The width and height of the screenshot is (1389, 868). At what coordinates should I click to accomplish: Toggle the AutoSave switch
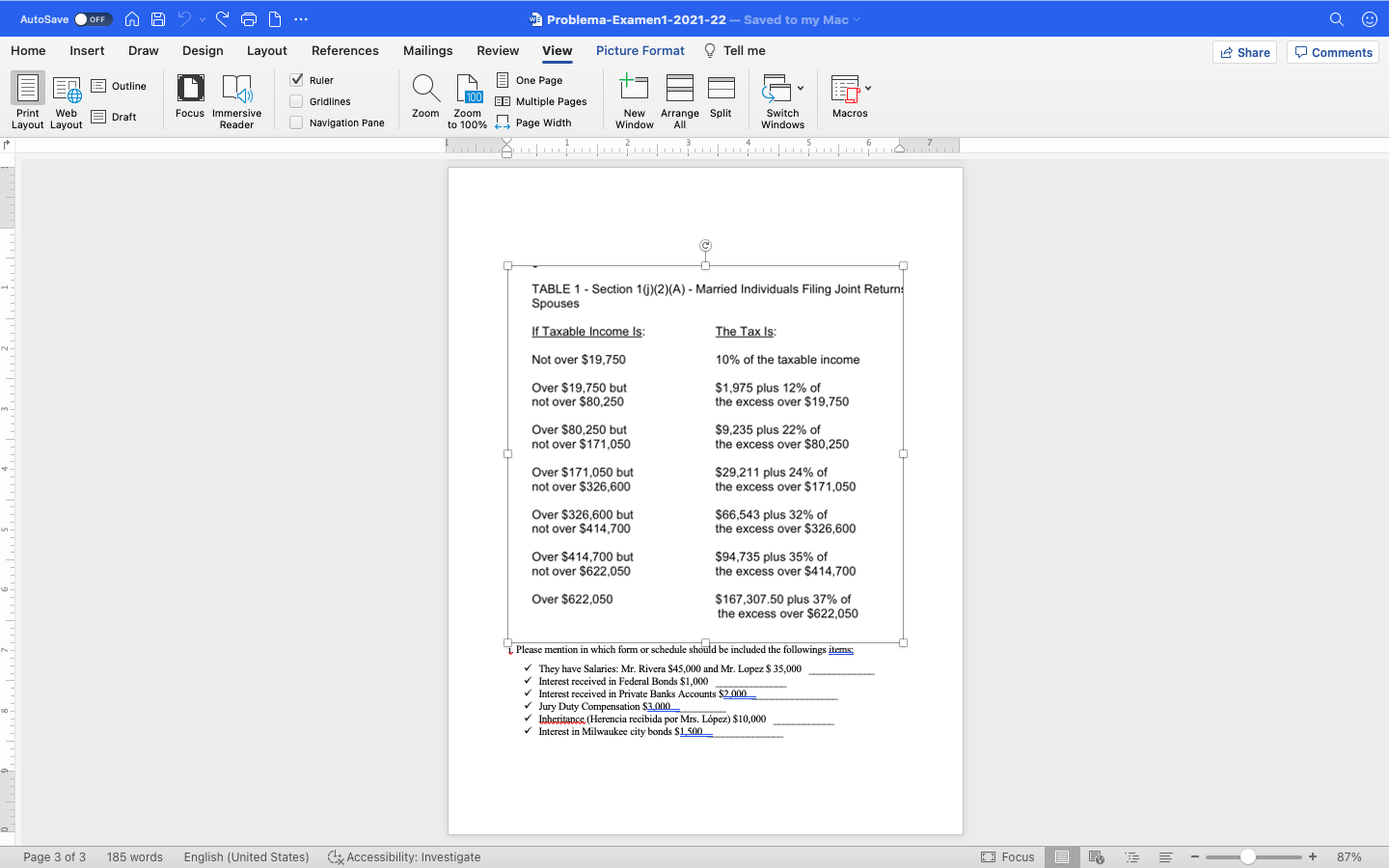94,19
